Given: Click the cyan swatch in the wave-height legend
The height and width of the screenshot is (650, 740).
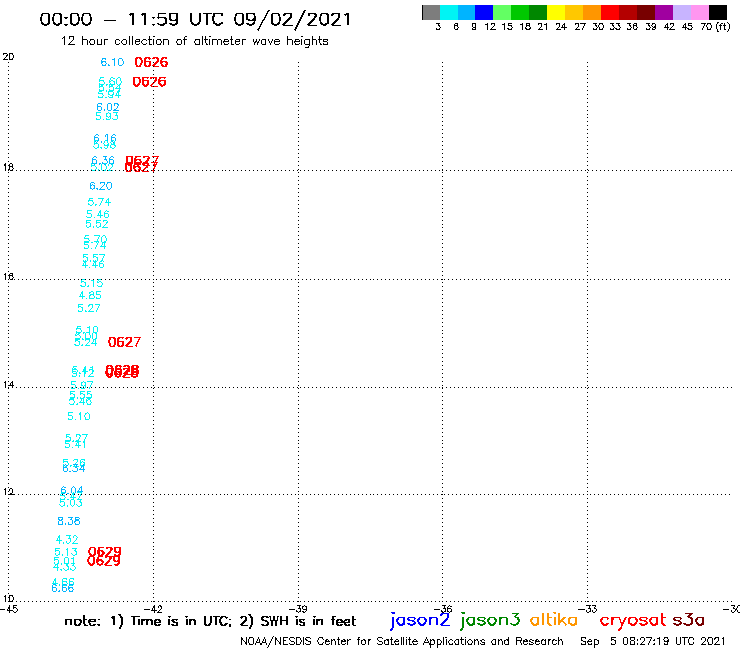Looking at the screenshot, I should (x=449, y=12).
